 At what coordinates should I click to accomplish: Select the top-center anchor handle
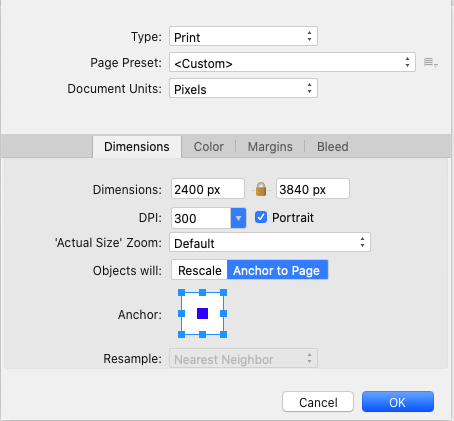pyautogui.click(x=202, y=293)
